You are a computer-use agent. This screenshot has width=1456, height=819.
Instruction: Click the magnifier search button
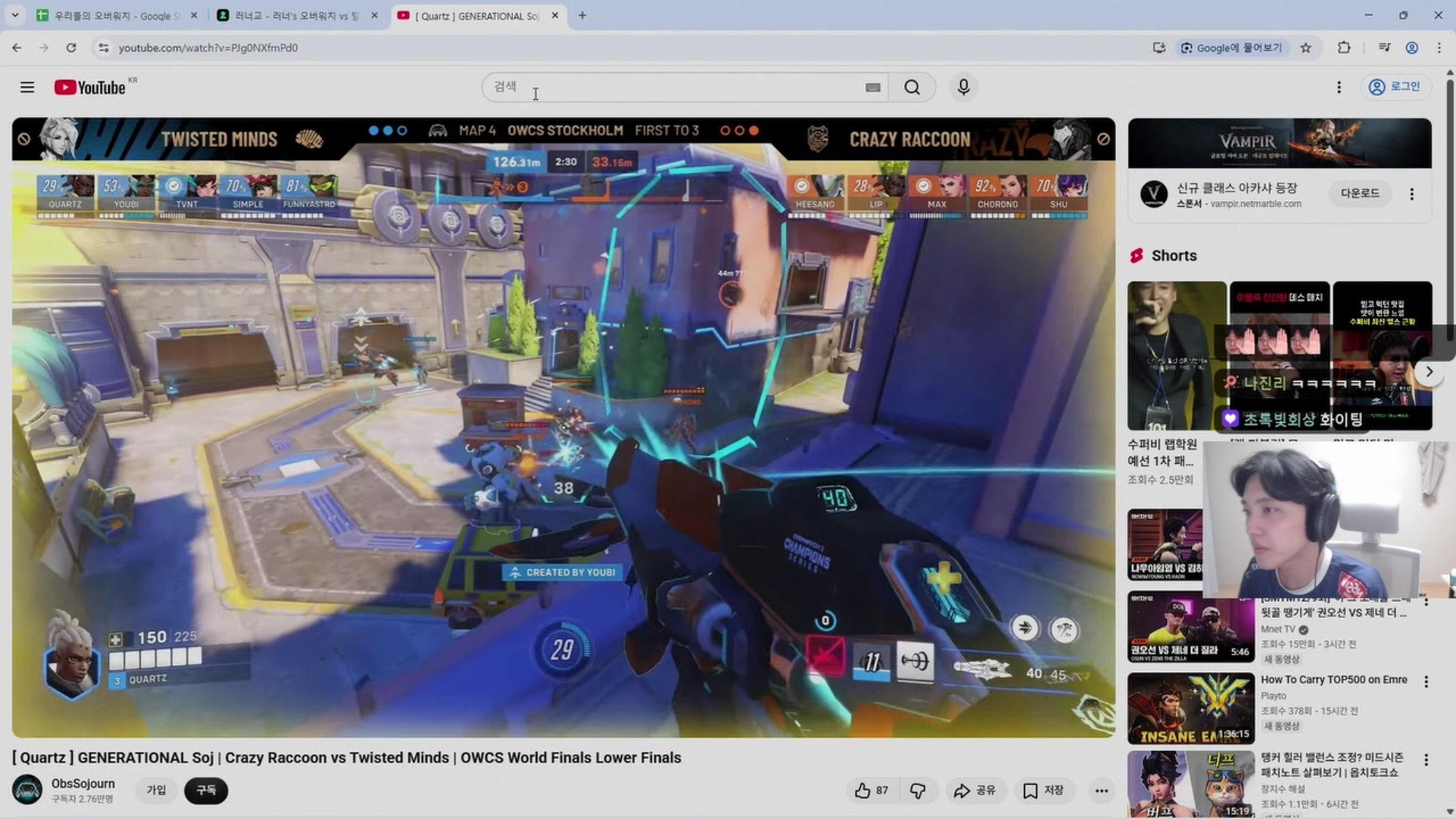(912, 87)
